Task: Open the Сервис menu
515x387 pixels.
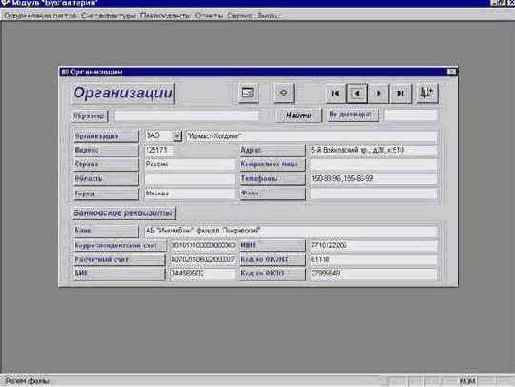Action: [x=240, y=15]
